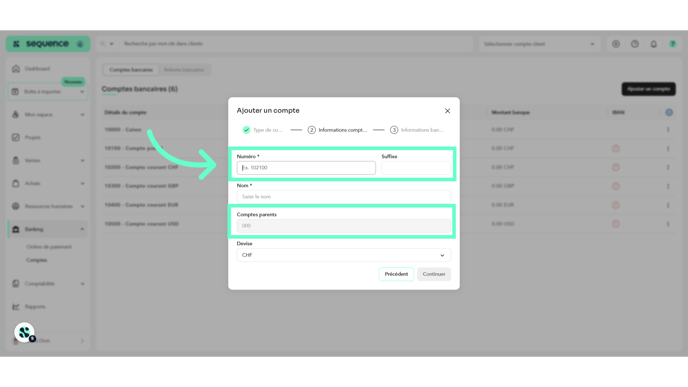
Task: Open the clock history icon
Action: (635, 44)
